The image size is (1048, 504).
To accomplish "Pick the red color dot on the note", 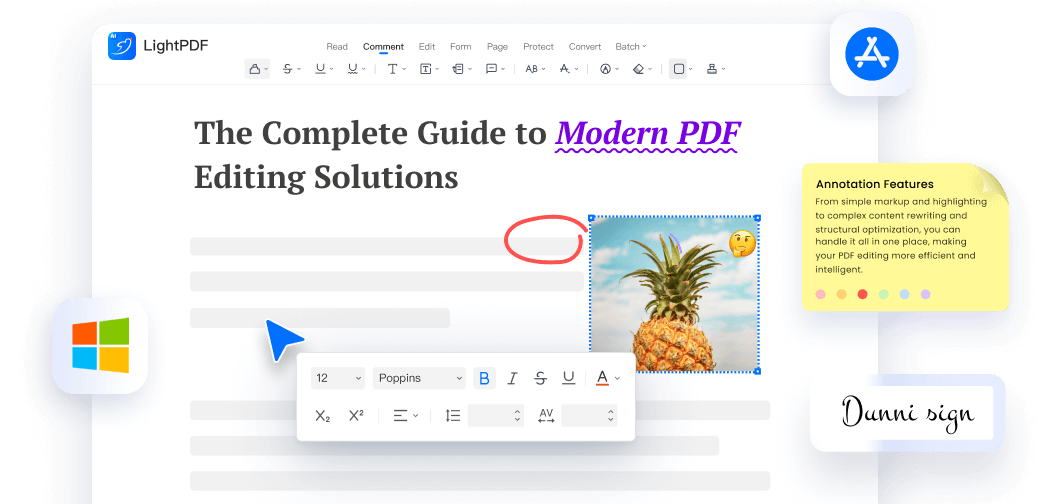I will tap(862, 294).
